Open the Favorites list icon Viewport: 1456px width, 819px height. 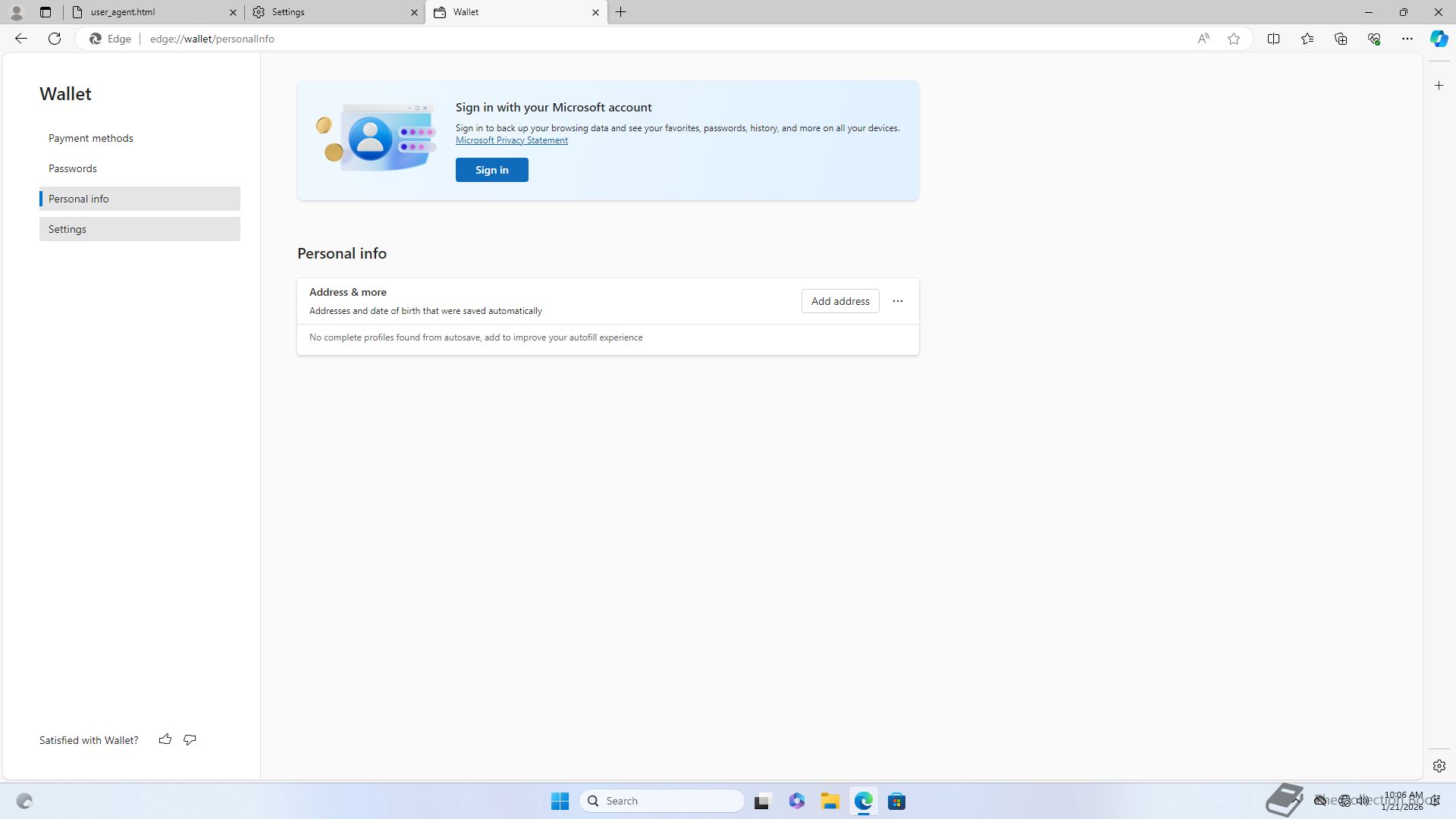click(x=1307, y=39)
